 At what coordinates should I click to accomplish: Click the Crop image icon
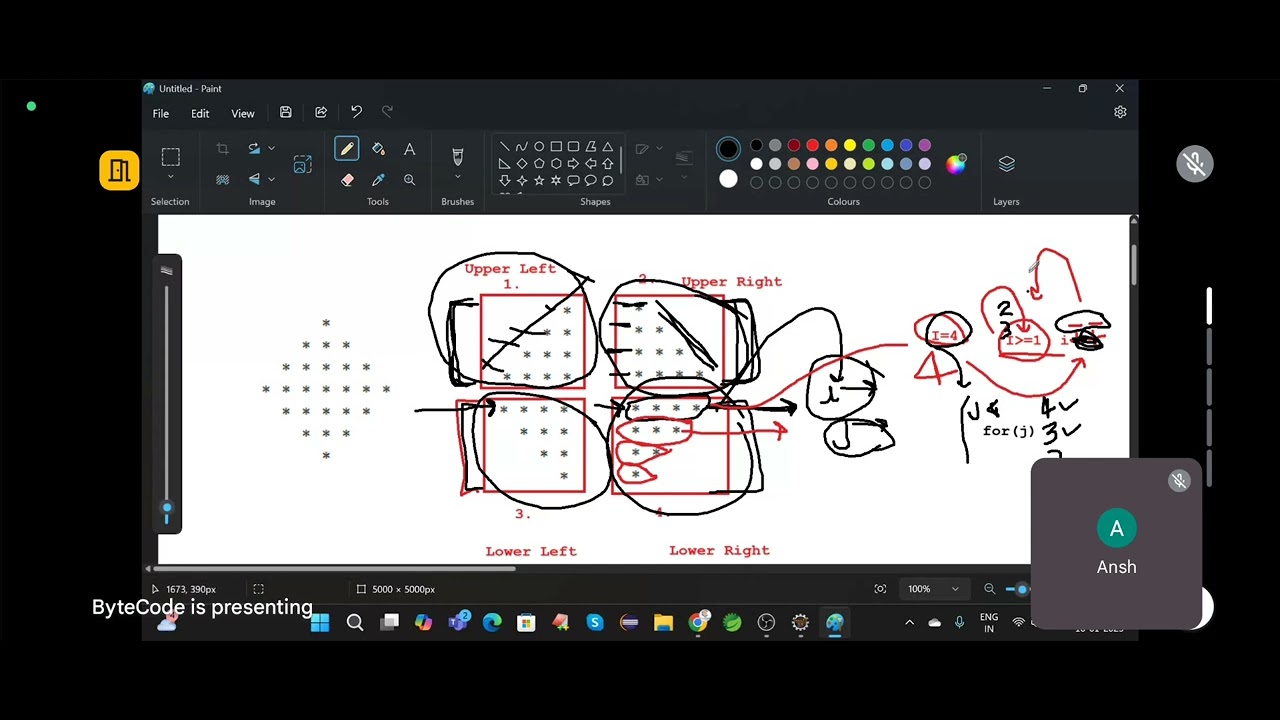[x=223, y=149]
